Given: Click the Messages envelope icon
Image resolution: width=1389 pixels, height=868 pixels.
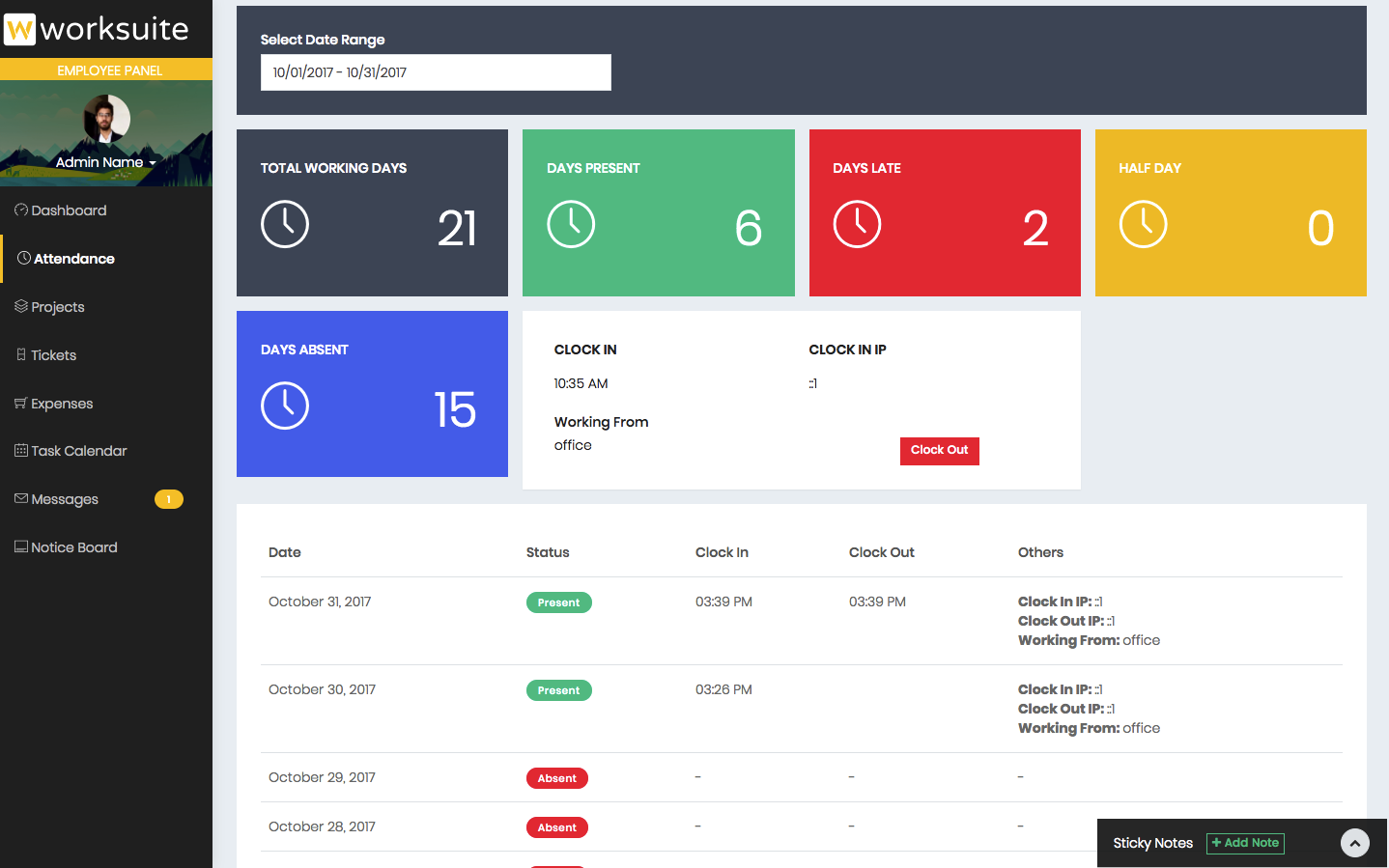Looking at the screenshot, I should point(21,498).
